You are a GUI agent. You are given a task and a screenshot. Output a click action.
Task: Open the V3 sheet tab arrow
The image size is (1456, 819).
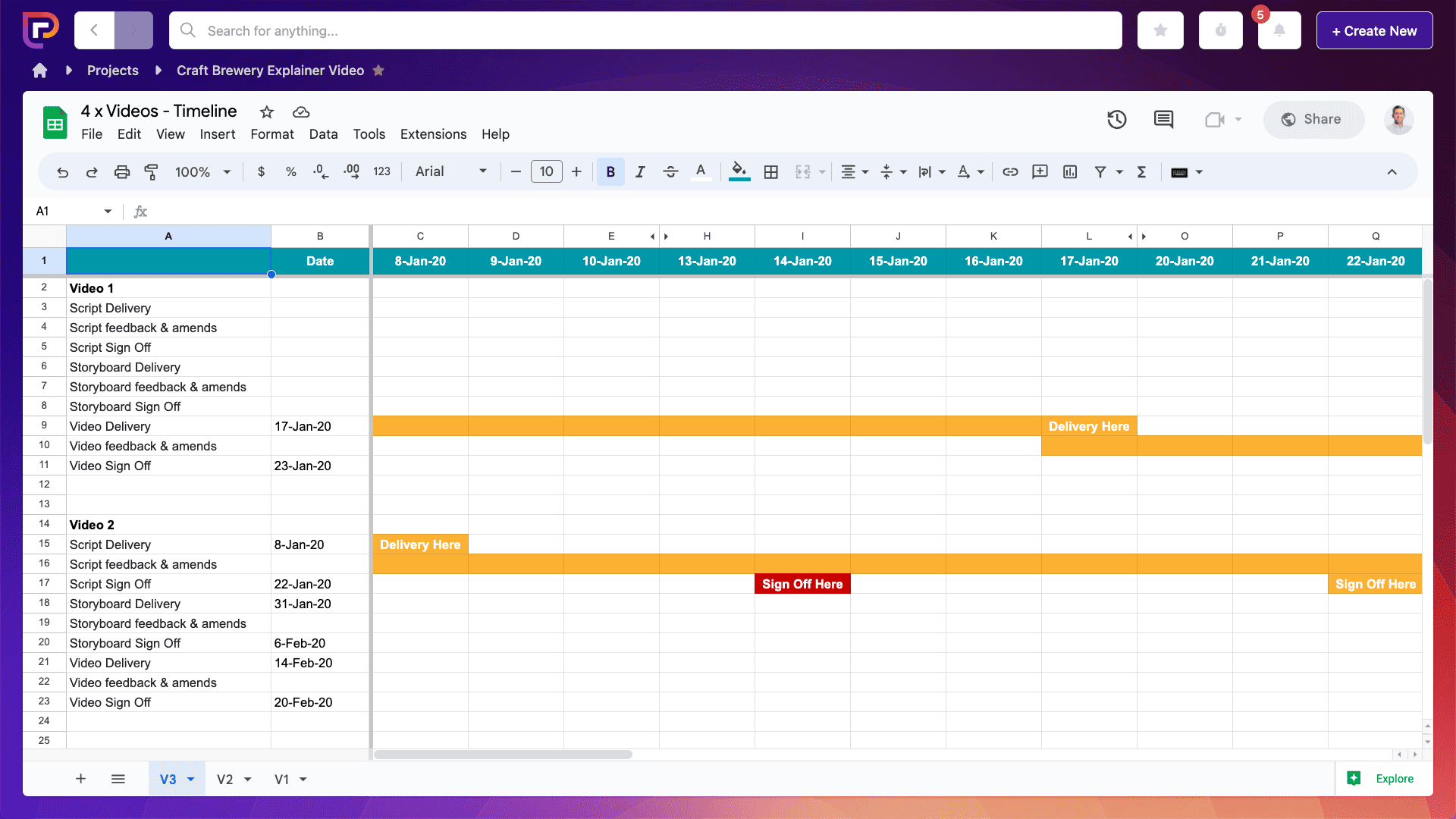(x=191, y=779)
